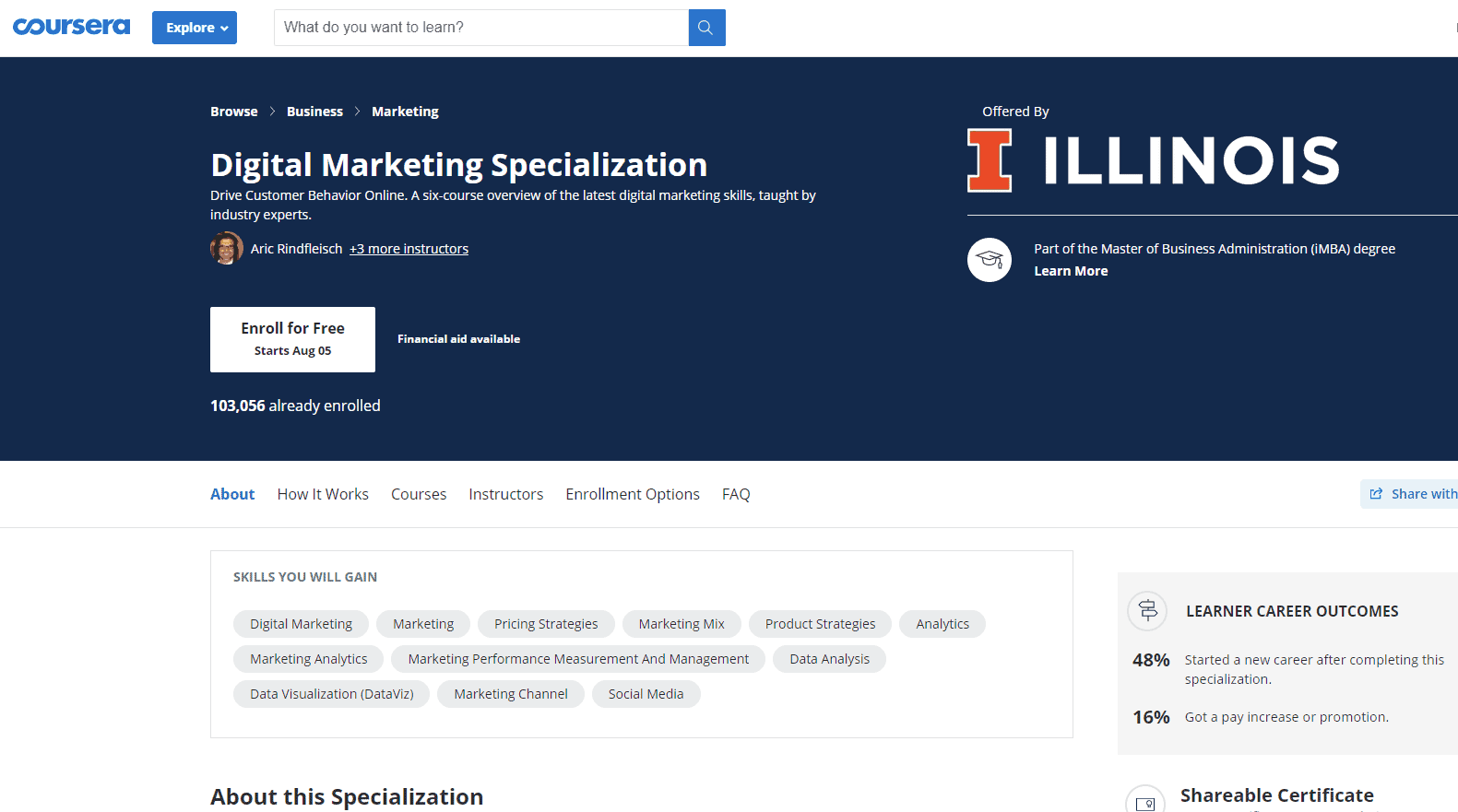Click the graduation cap degree icon
1458x812 pixels.
pyautogui.click(x=990, y=260)
